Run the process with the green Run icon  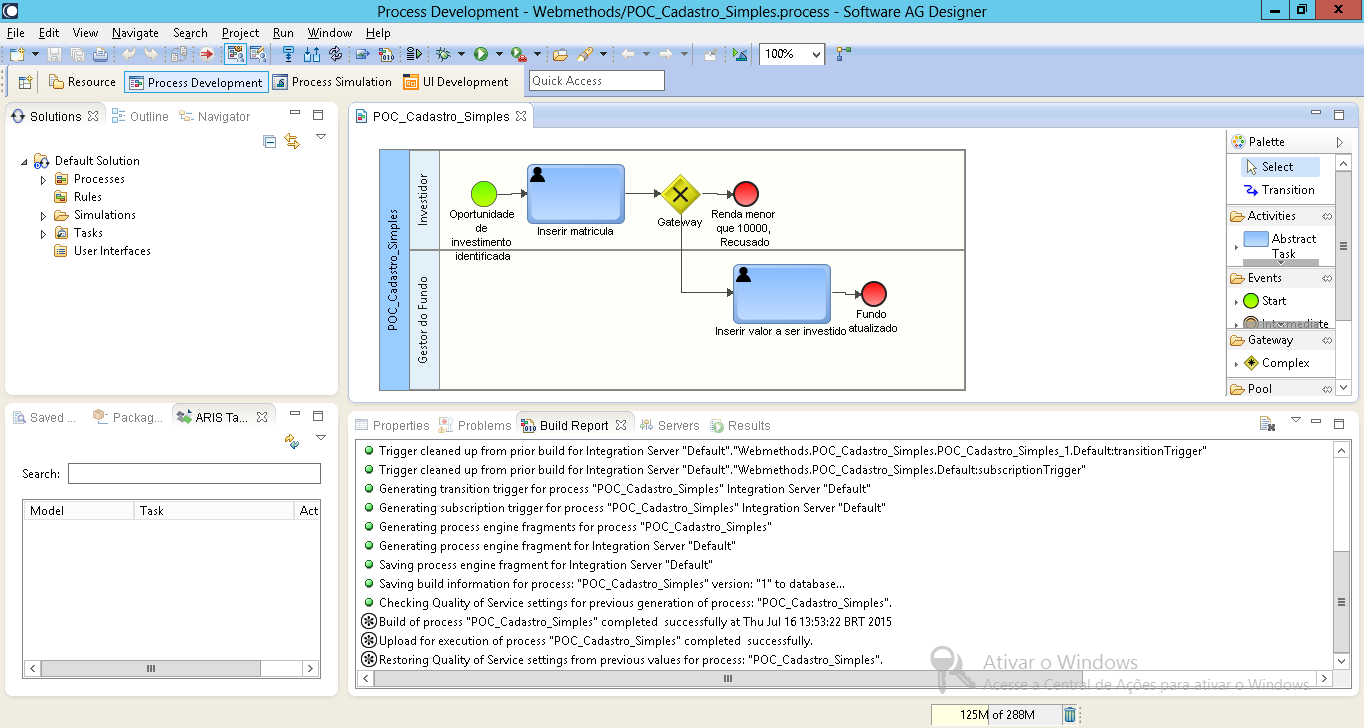481,54
